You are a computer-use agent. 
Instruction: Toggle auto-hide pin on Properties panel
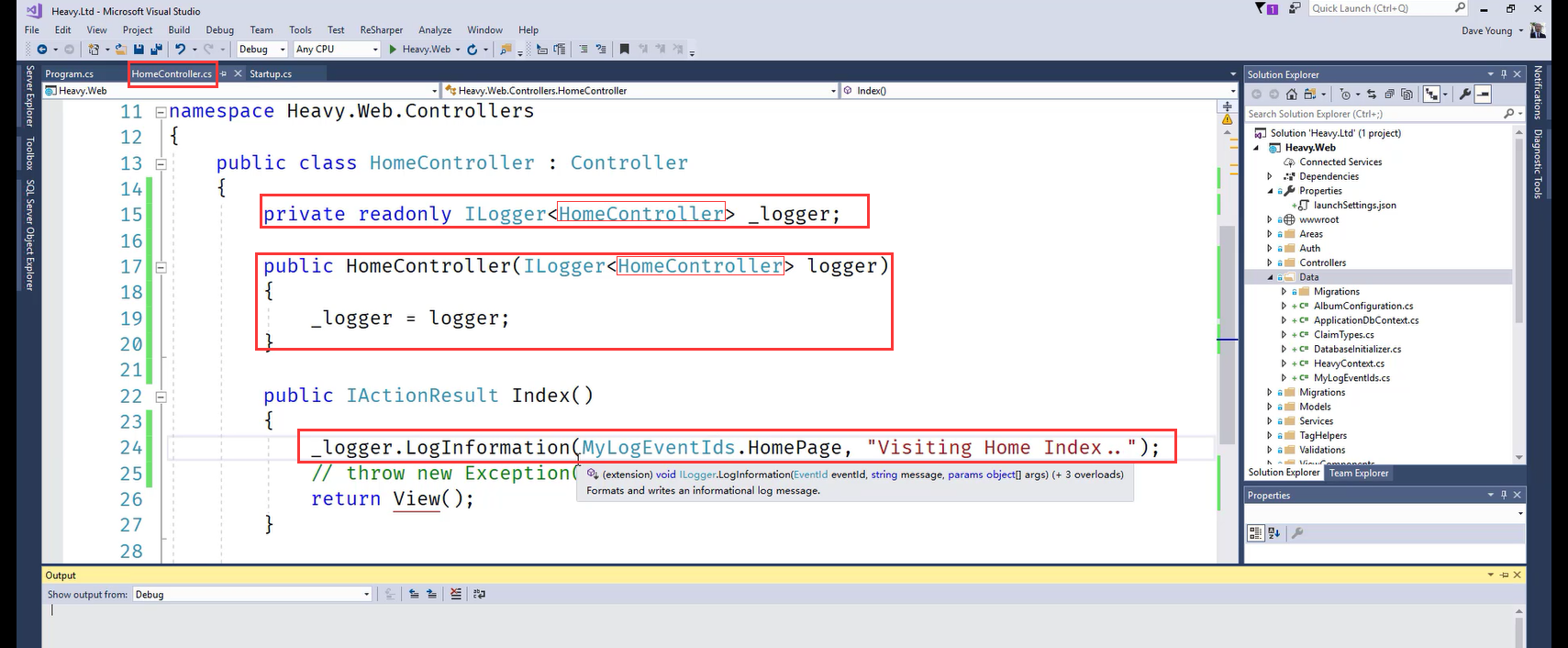point(1504,495)
